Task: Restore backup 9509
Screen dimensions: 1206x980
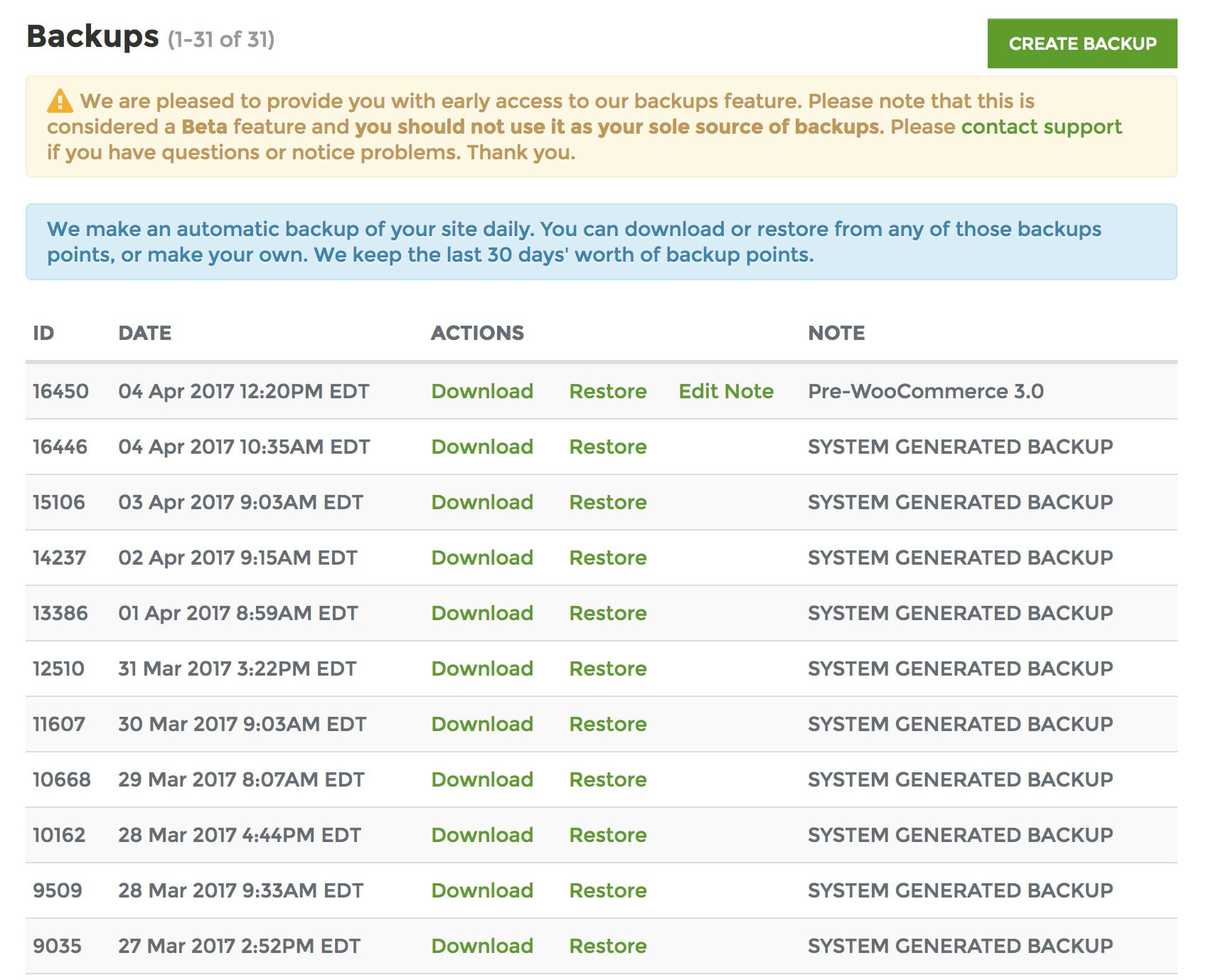Action: [x=608, y=890]
